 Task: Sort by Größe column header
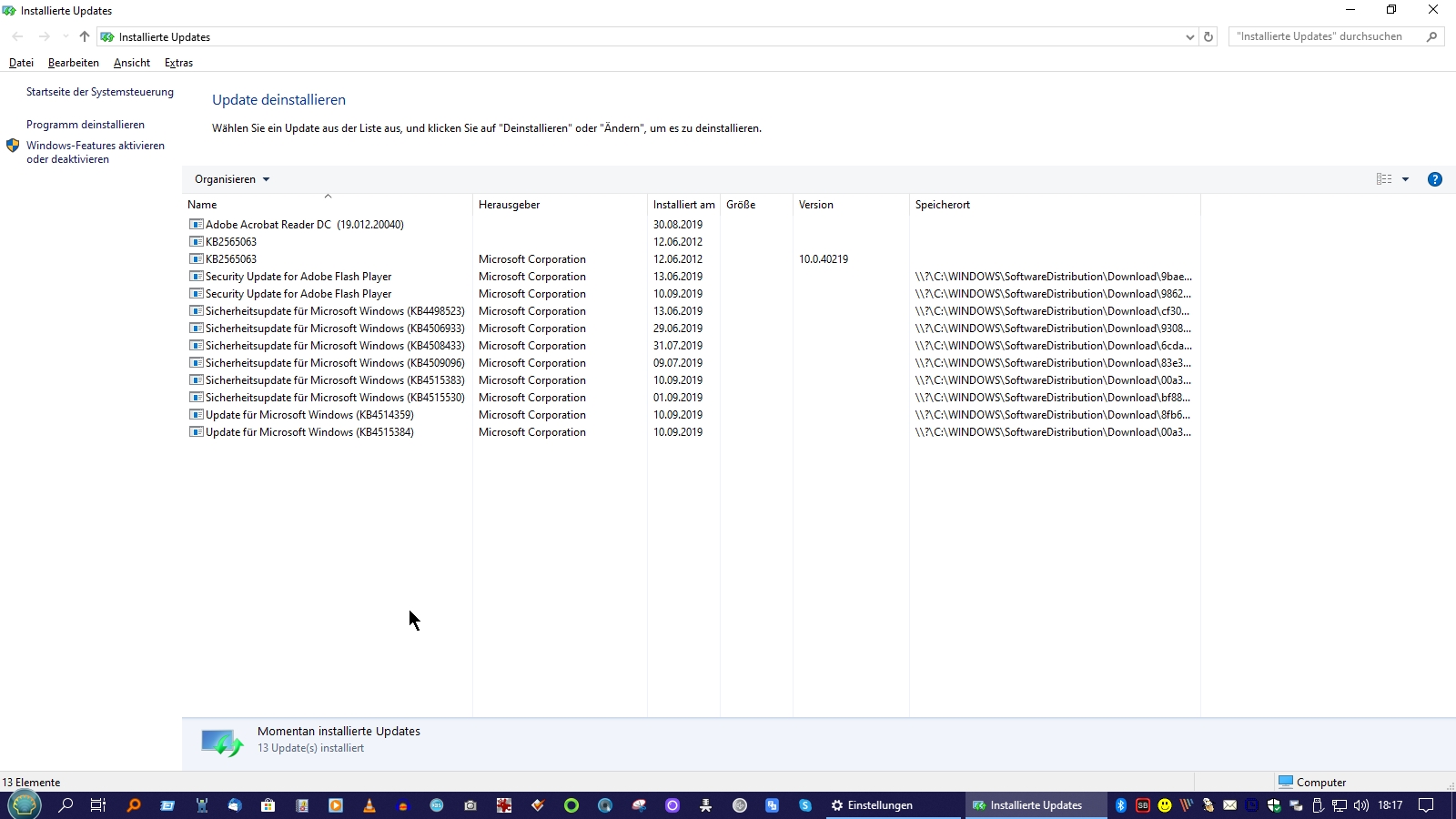(756, 205)
